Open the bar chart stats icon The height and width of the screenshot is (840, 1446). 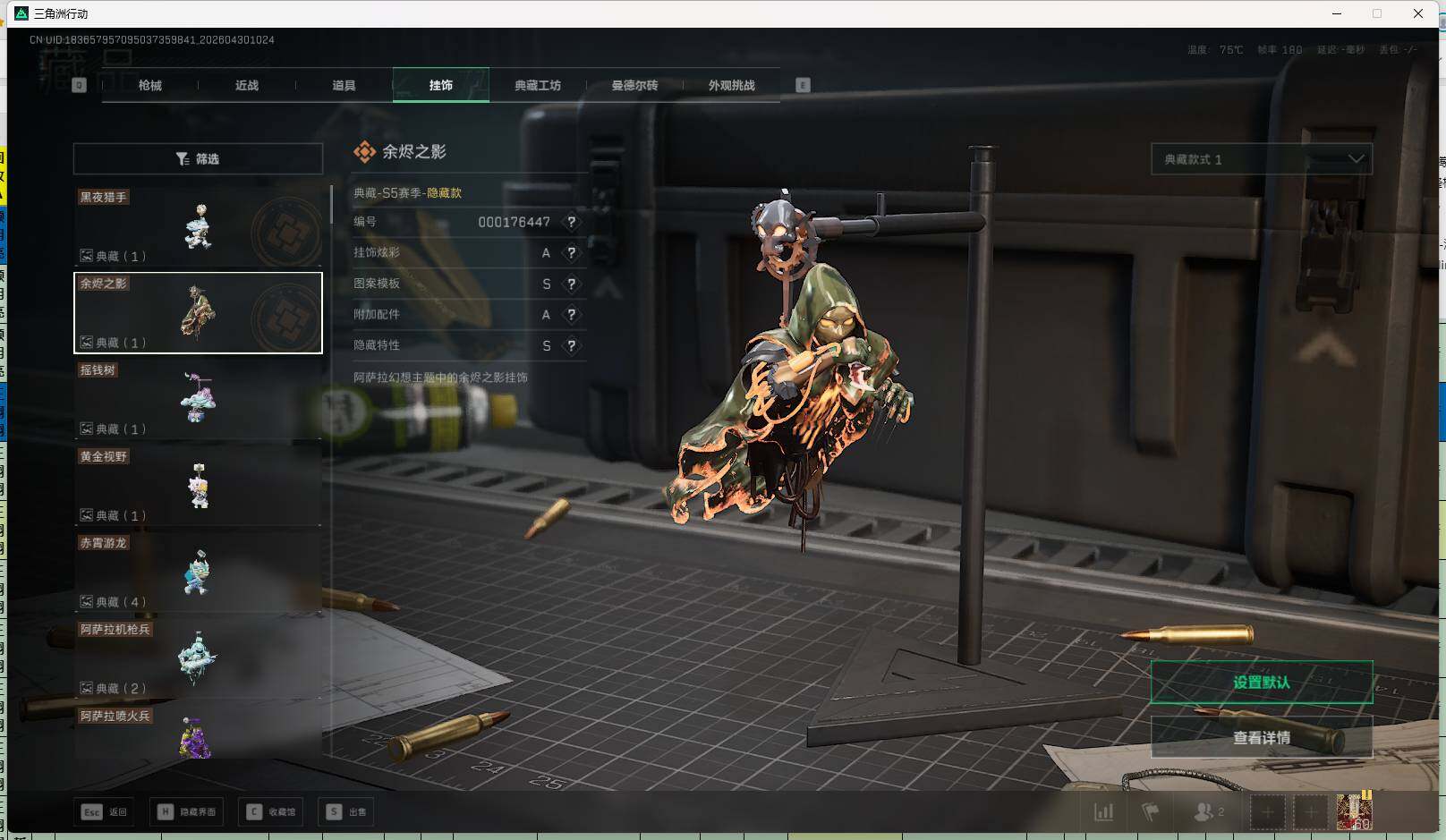(1104, 812)
